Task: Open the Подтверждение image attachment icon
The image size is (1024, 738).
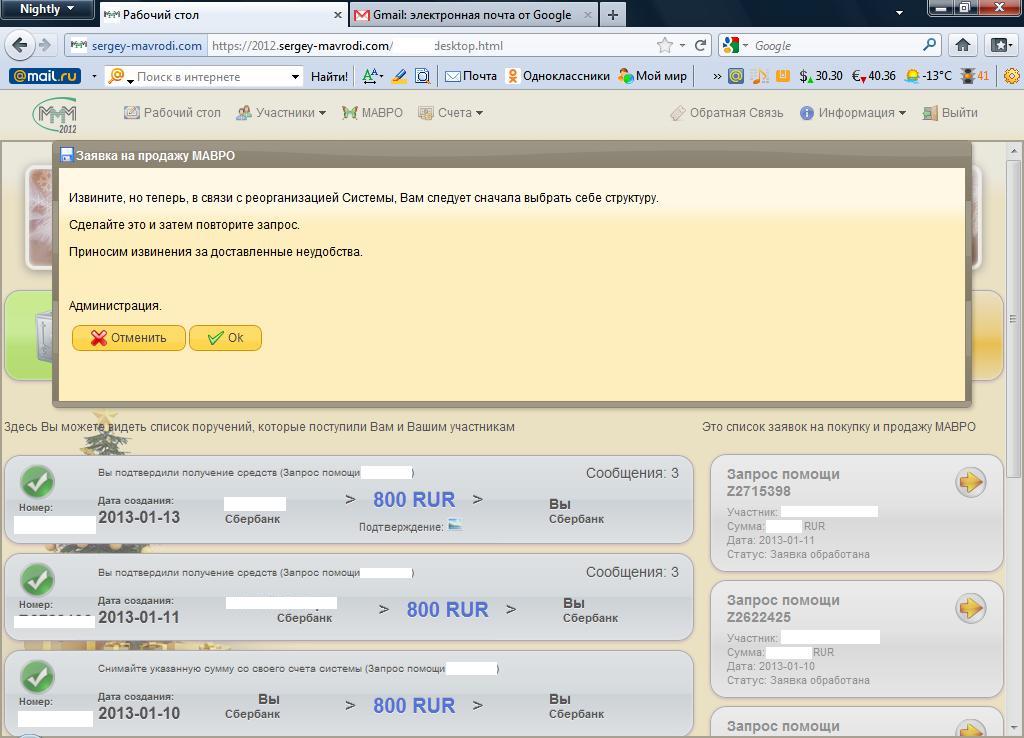Action: 455,525
